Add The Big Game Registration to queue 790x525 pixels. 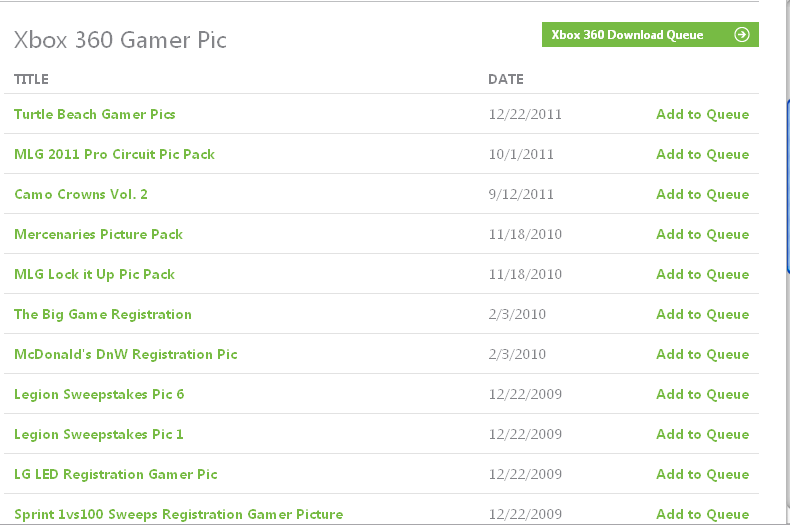tap(702, 314)
